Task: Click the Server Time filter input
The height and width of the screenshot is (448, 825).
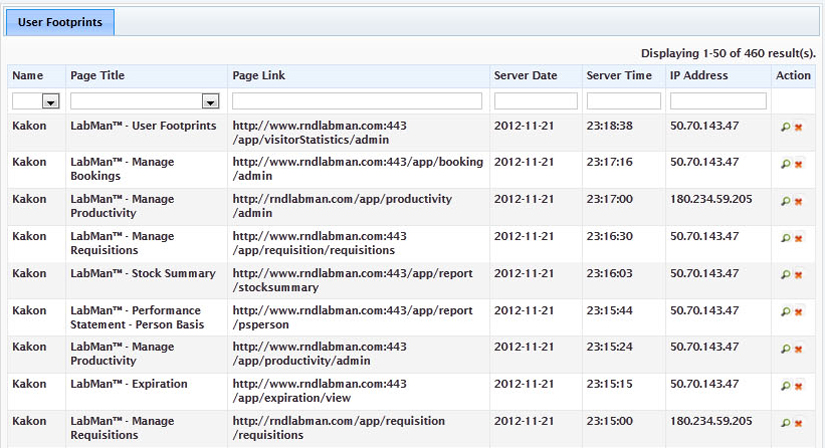Action: 623,101
